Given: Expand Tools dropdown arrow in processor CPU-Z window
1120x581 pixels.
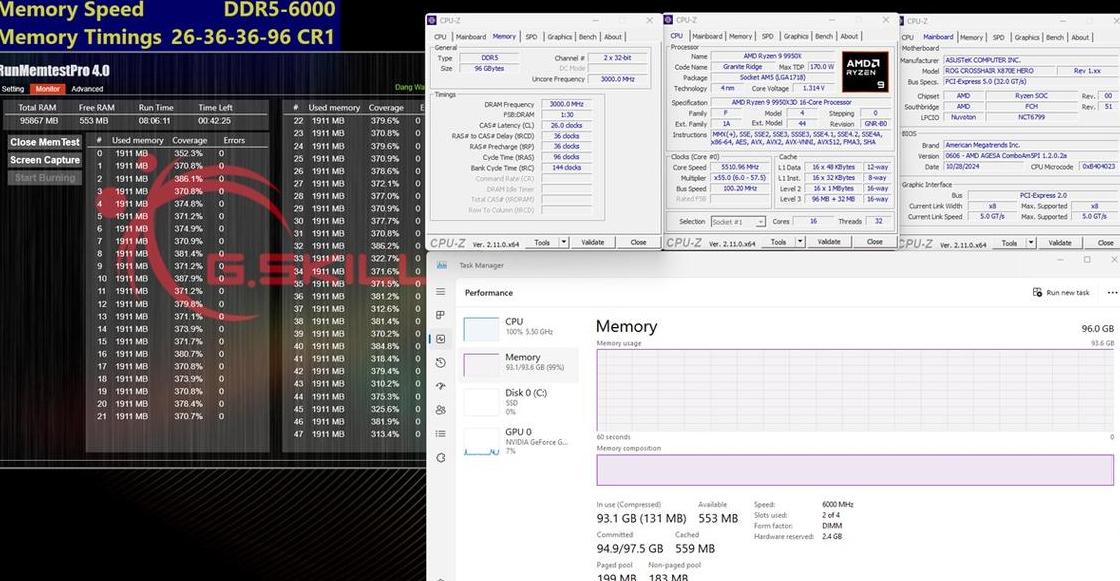Looking at the screenshot, I should pyautogui.click(x=800, y=242).
